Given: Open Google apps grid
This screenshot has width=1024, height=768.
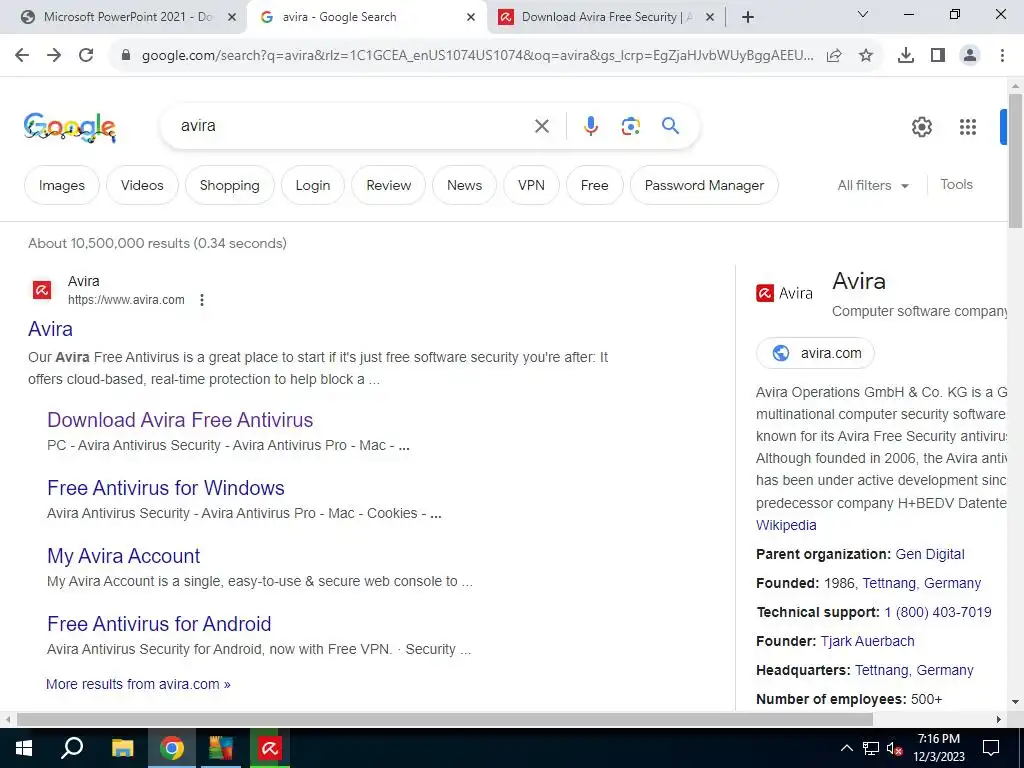Looking at the screenshot, I should 968,127.
